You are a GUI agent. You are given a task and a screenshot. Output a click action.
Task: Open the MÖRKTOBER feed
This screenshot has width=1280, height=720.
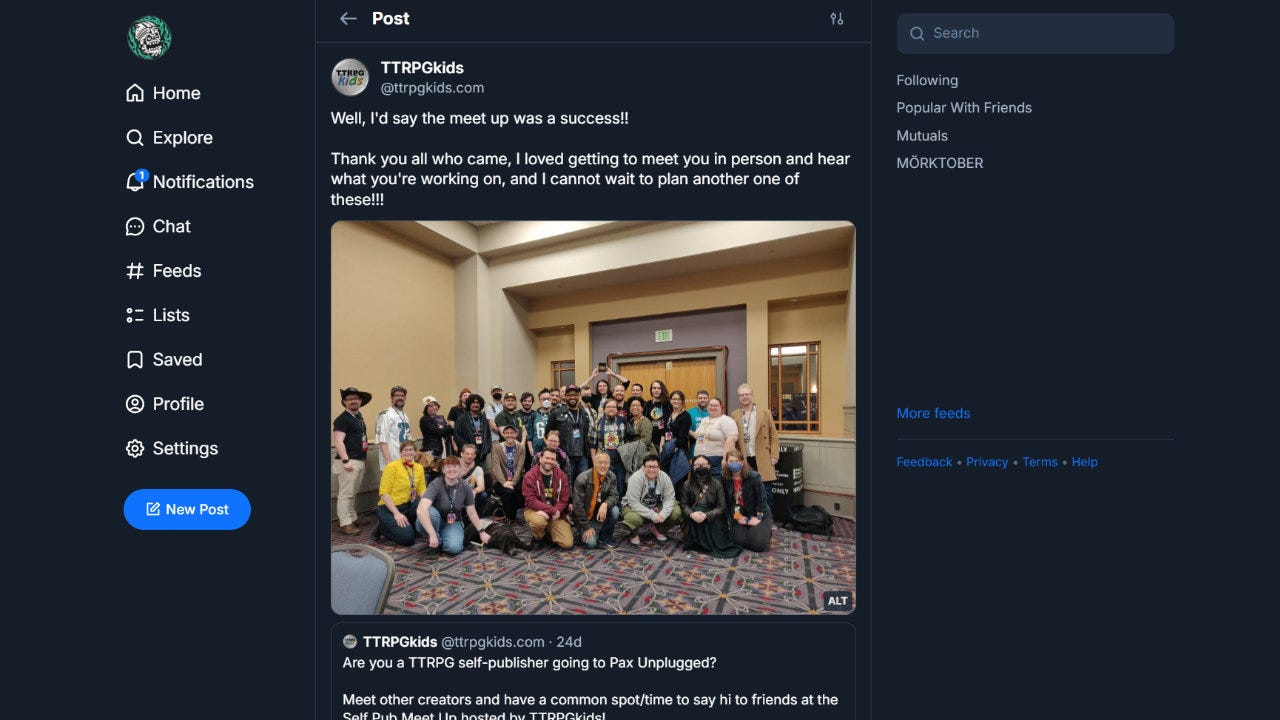(940, 162)
